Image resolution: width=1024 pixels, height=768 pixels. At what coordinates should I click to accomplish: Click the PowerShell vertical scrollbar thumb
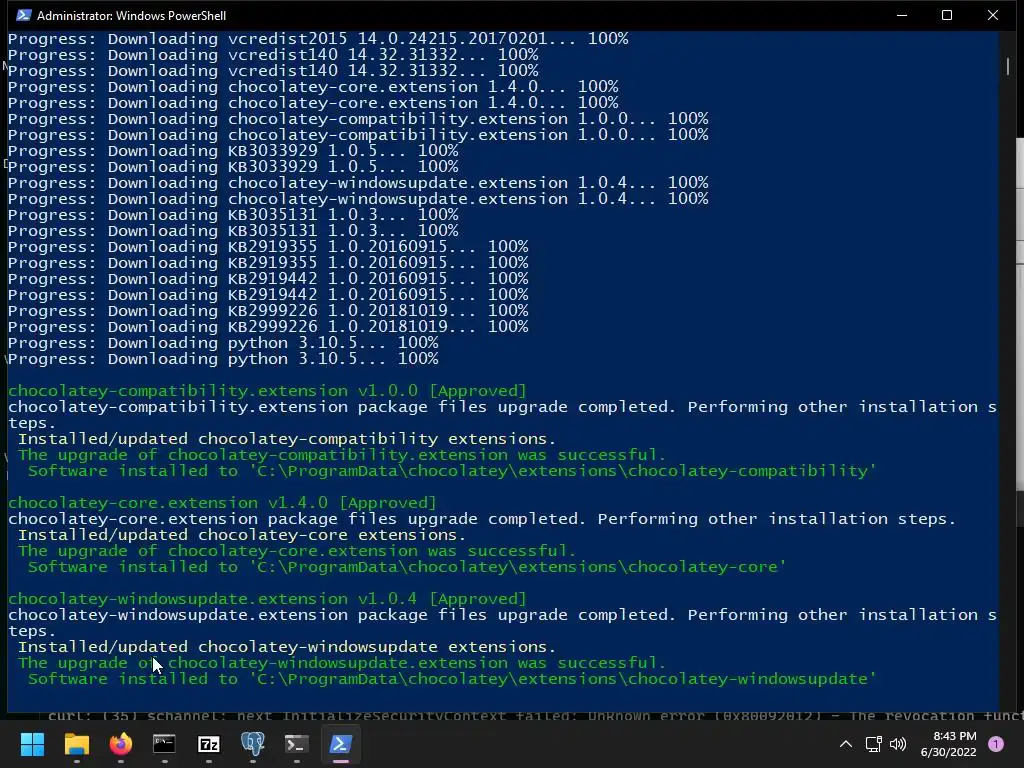[1008, 66]
